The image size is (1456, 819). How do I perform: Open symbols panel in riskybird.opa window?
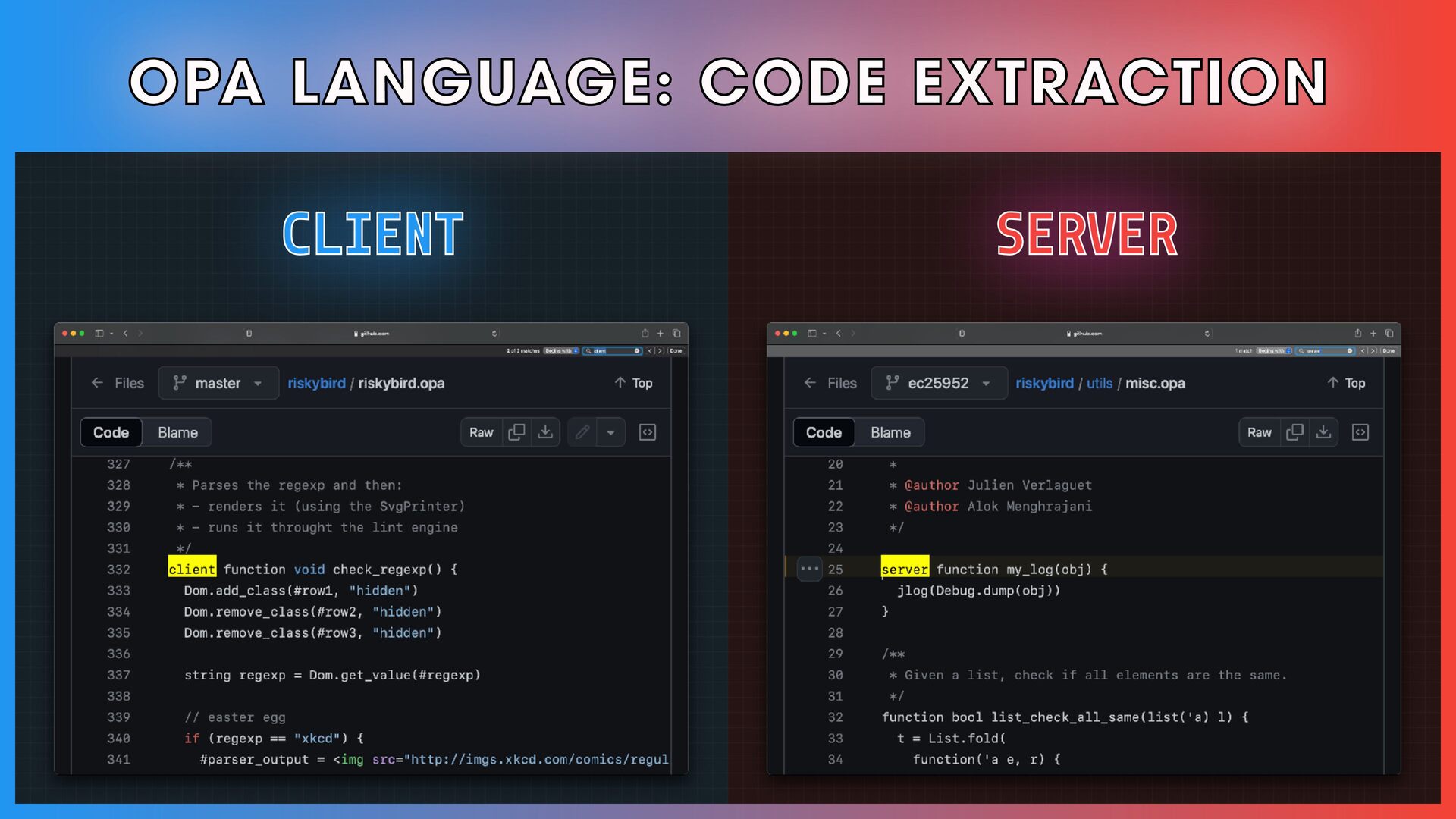tap(648, 432)
